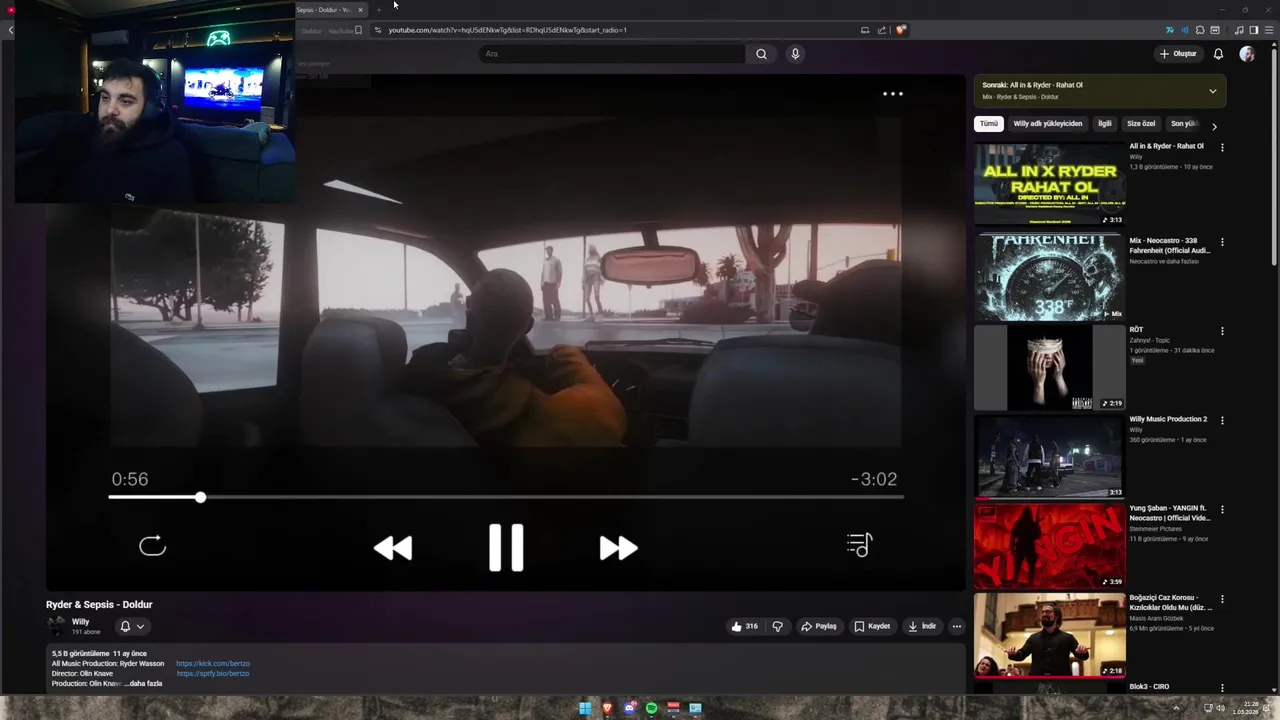
Task: Open subscription notification bell dropdown
Action: [132, 627]
